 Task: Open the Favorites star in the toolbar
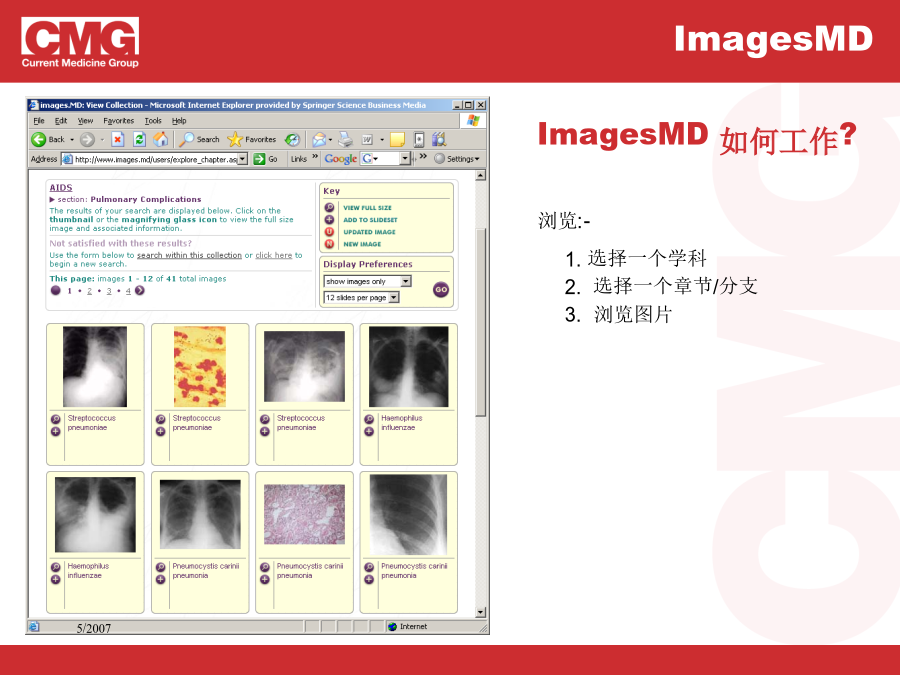coord(251,139)
